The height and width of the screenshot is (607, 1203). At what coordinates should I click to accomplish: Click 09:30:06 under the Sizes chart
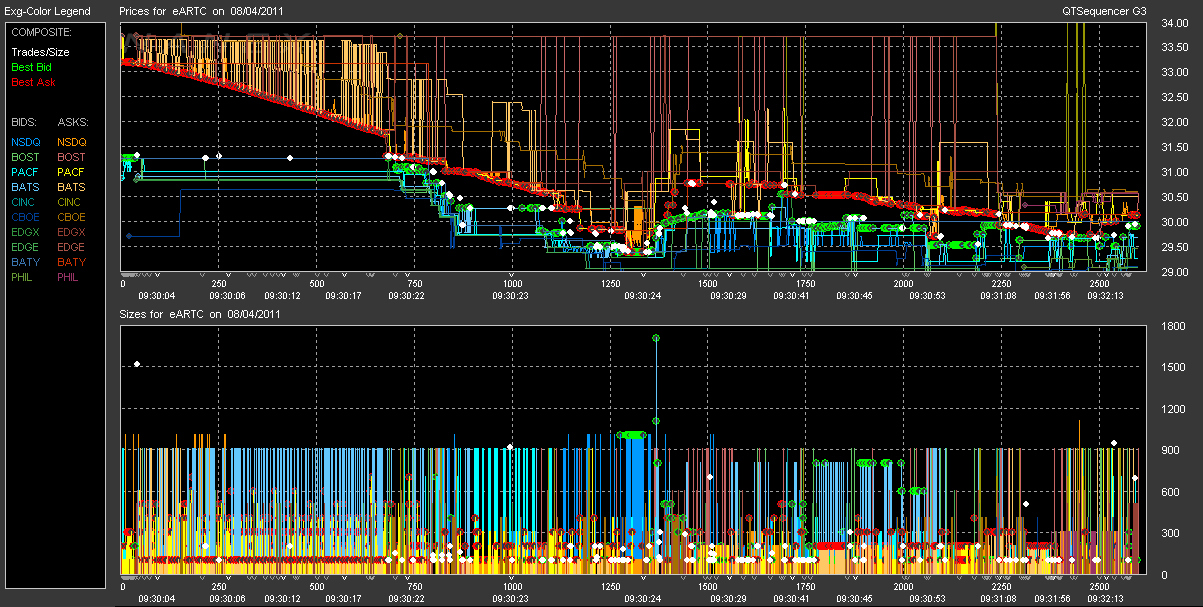click(x=229, y=599)
